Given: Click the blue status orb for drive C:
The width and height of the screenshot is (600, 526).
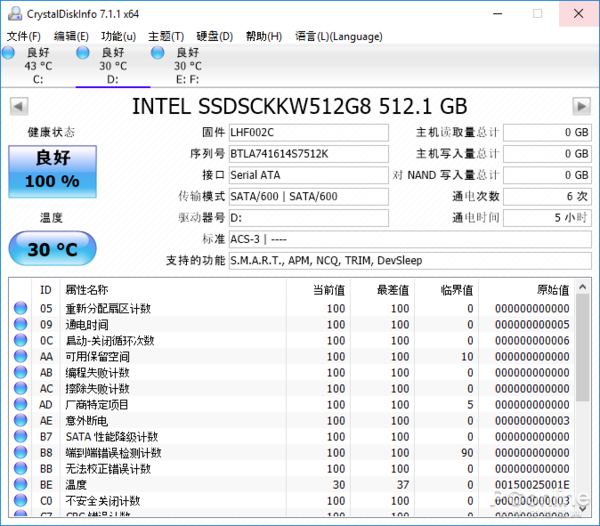Looking at the screenshot, I should pyautogui.click(x=8, y=53).
